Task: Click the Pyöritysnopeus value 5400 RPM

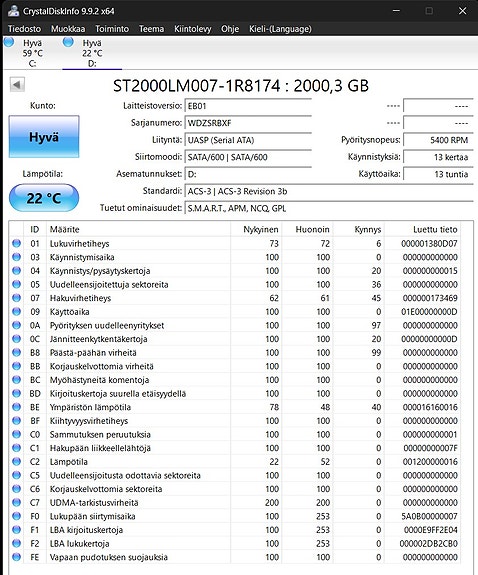Action: point(438,140)
